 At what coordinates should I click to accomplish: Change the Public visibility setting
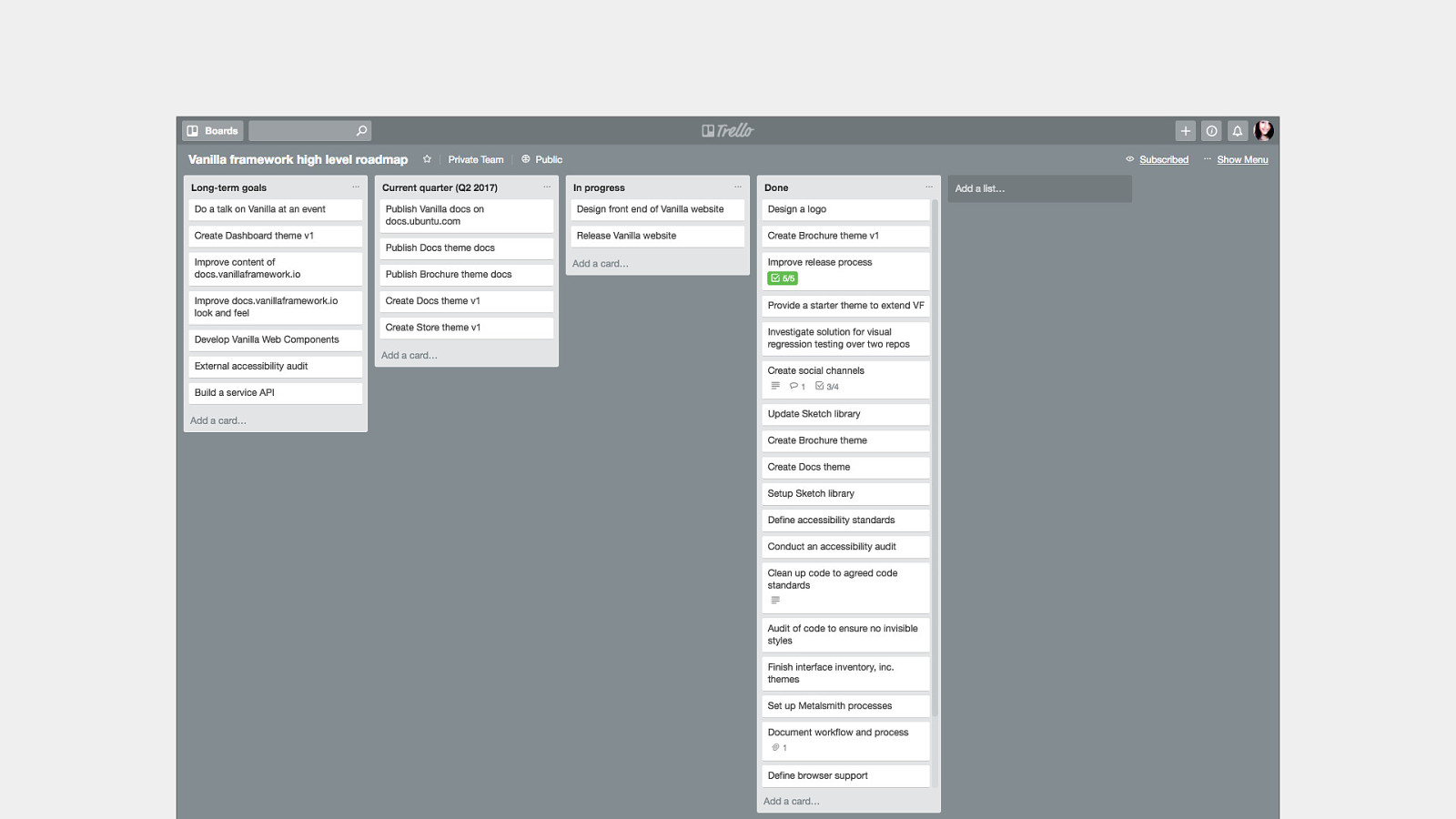pyautogui.click(x=542, y=159)
